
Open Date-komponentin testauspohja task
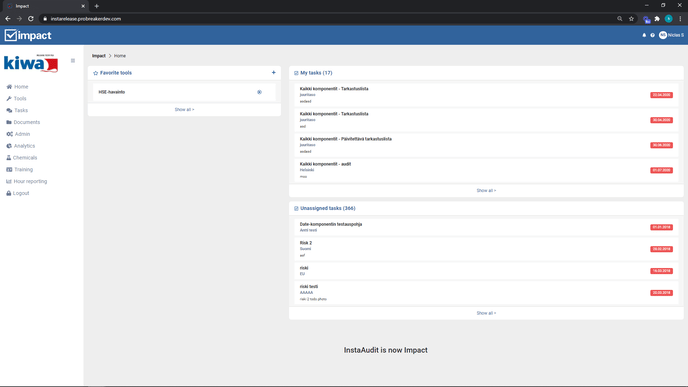(x=486, y=227)
